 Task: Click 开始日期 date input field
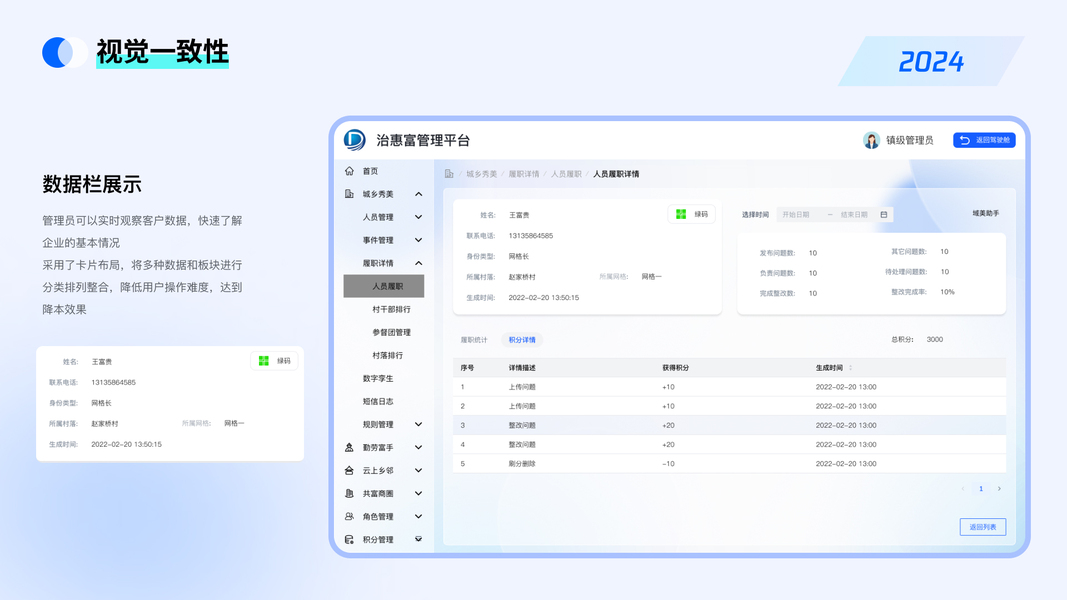(x=798, y=215)
